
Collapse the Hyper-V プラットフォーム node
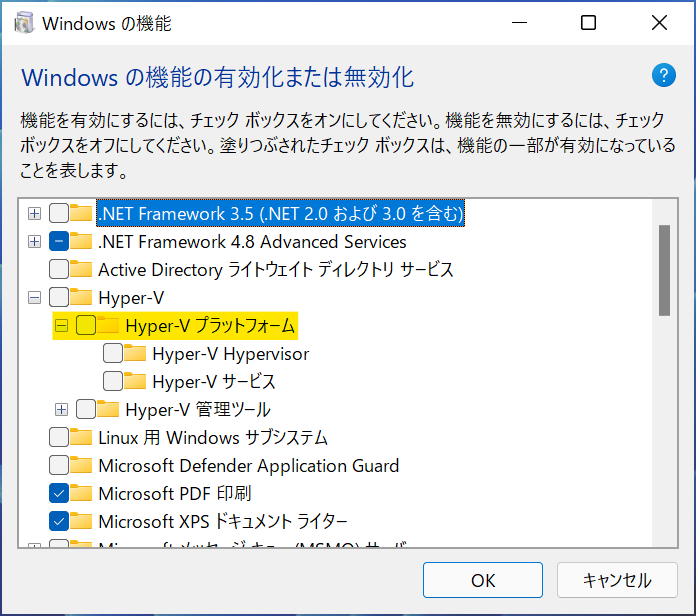[x=61, y=326]
